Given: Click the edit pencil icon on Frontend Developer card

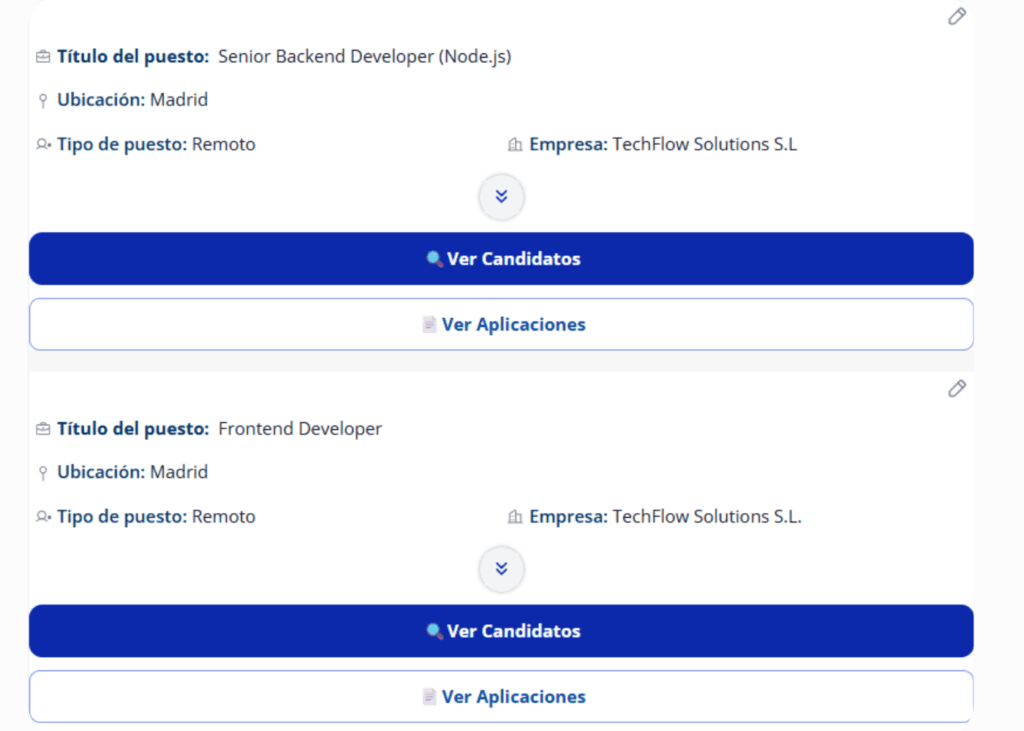Looking at the screenshot, I should tap(957, 388).
